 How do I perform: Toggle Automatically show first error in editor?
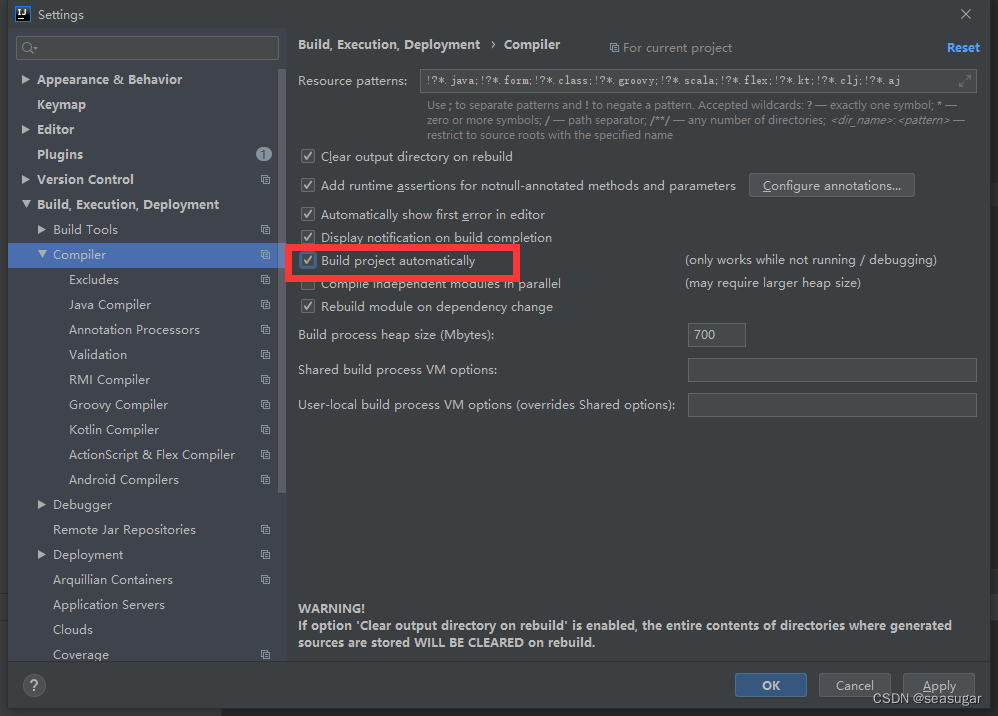pyautogui.click(x=308, y=214)
